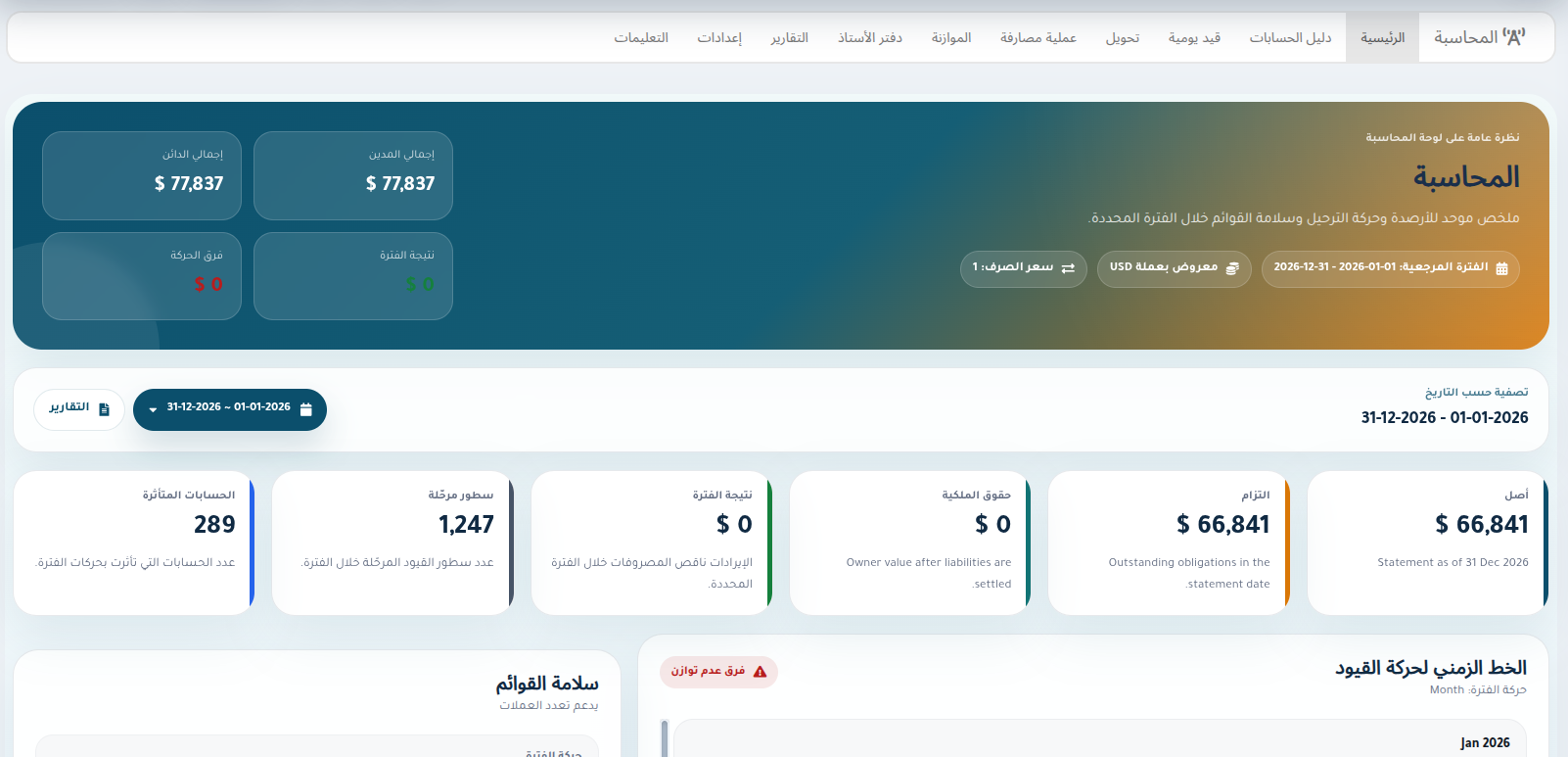This screenshot has width=1568, height=757.
Task: Open the 31-12-2026 ~ 01-01-2026 date picker
Action: tap(229, 408)
